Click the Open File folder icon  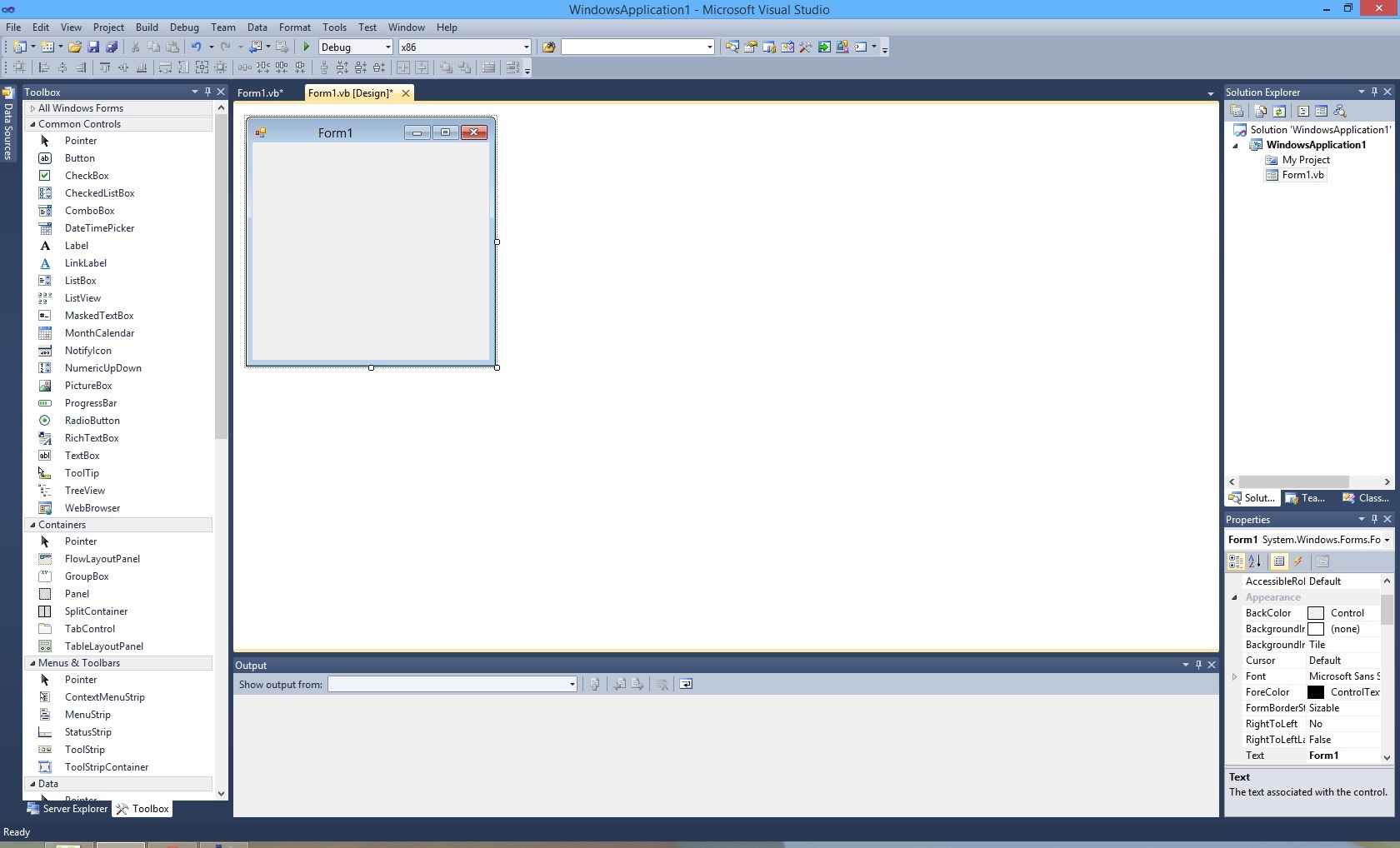[x=75, y=47]
